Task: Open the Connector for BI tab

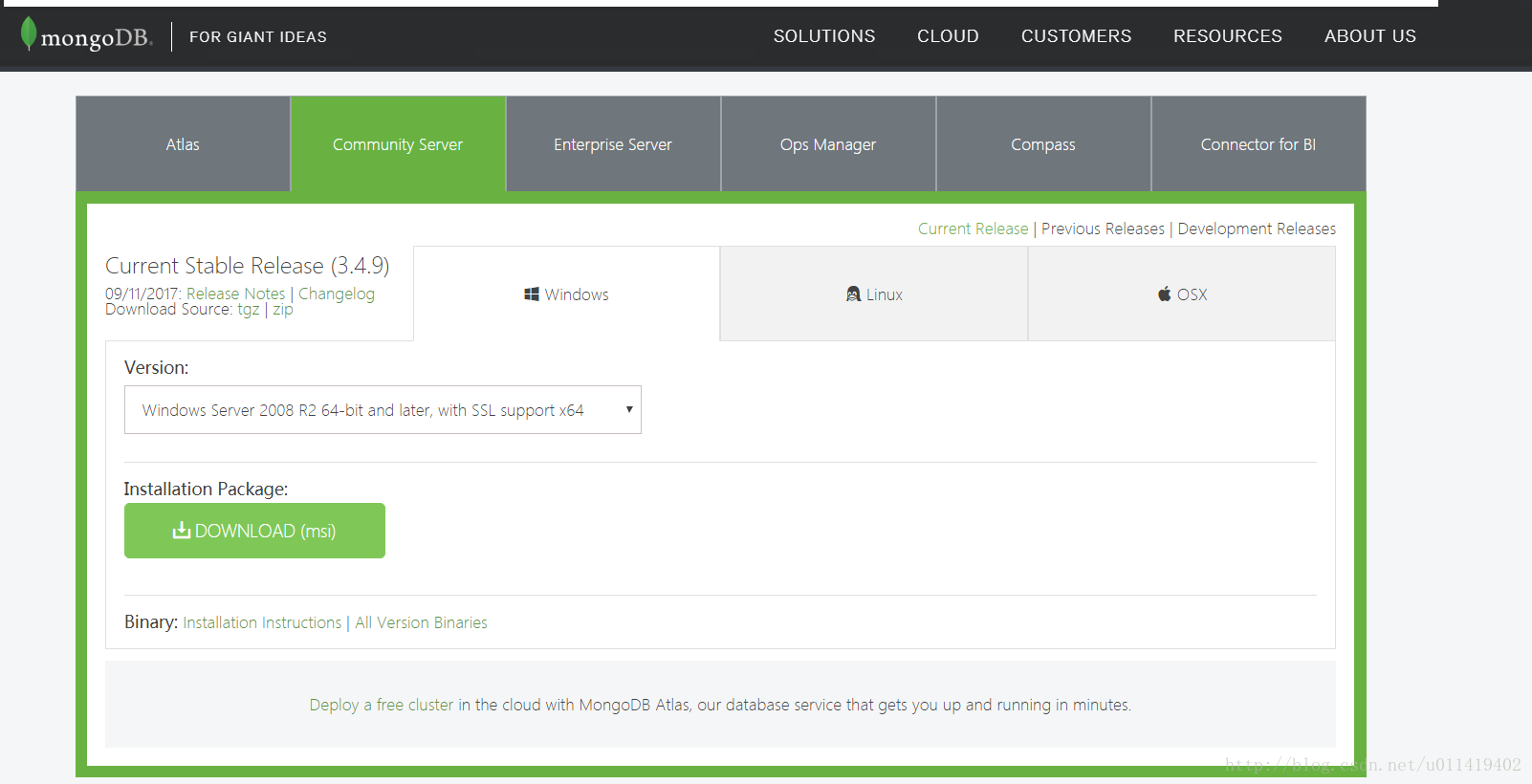Action: 1258,144
